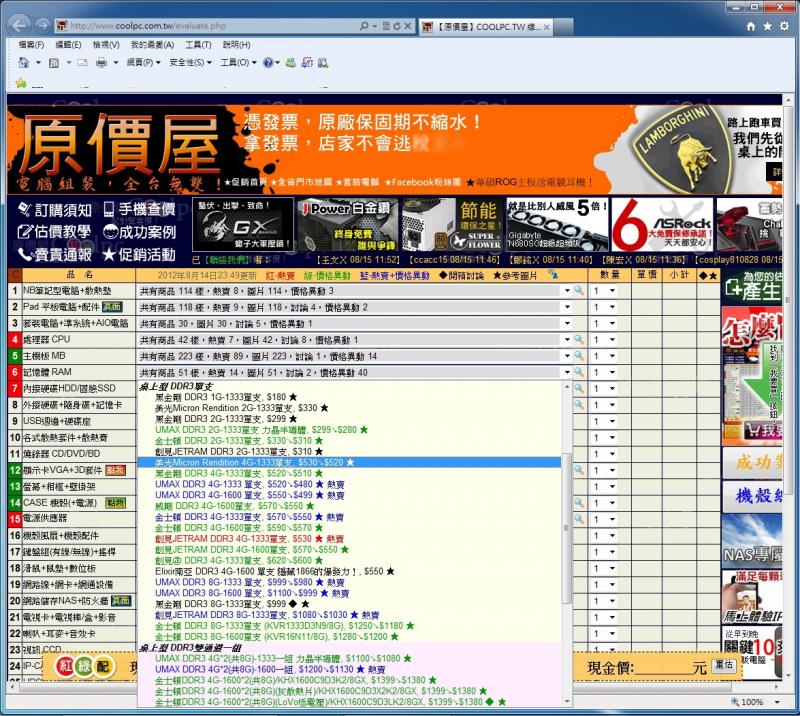This screenshot has width=800, height=716.
Task: Click the Facebook粉絲團 banner link
Action: pos(423,182)
